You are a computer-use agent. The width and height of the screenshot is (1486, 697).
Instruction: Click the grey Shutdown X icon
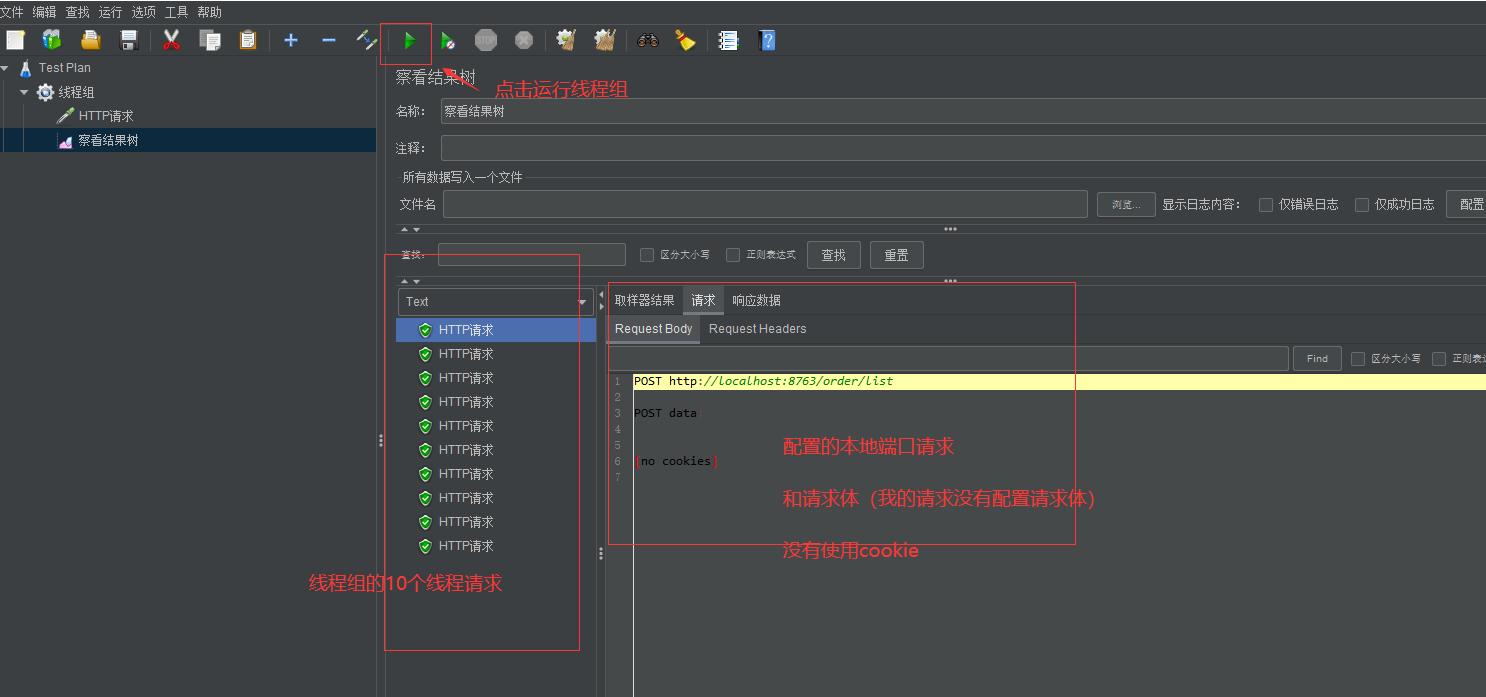click(524, 40)
